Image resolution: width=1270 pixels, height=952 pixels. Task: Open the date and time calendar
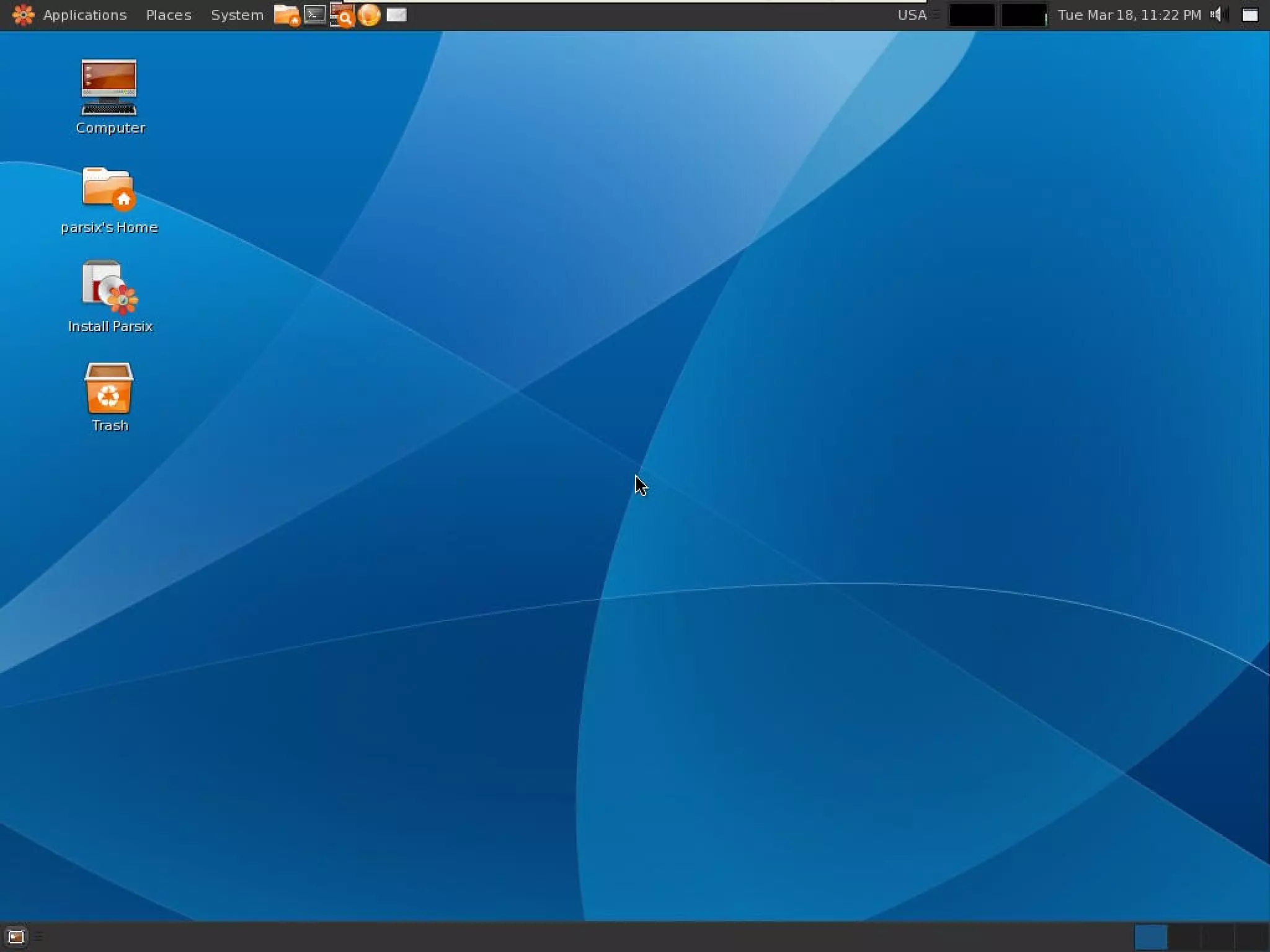(x=1129, y=15)
